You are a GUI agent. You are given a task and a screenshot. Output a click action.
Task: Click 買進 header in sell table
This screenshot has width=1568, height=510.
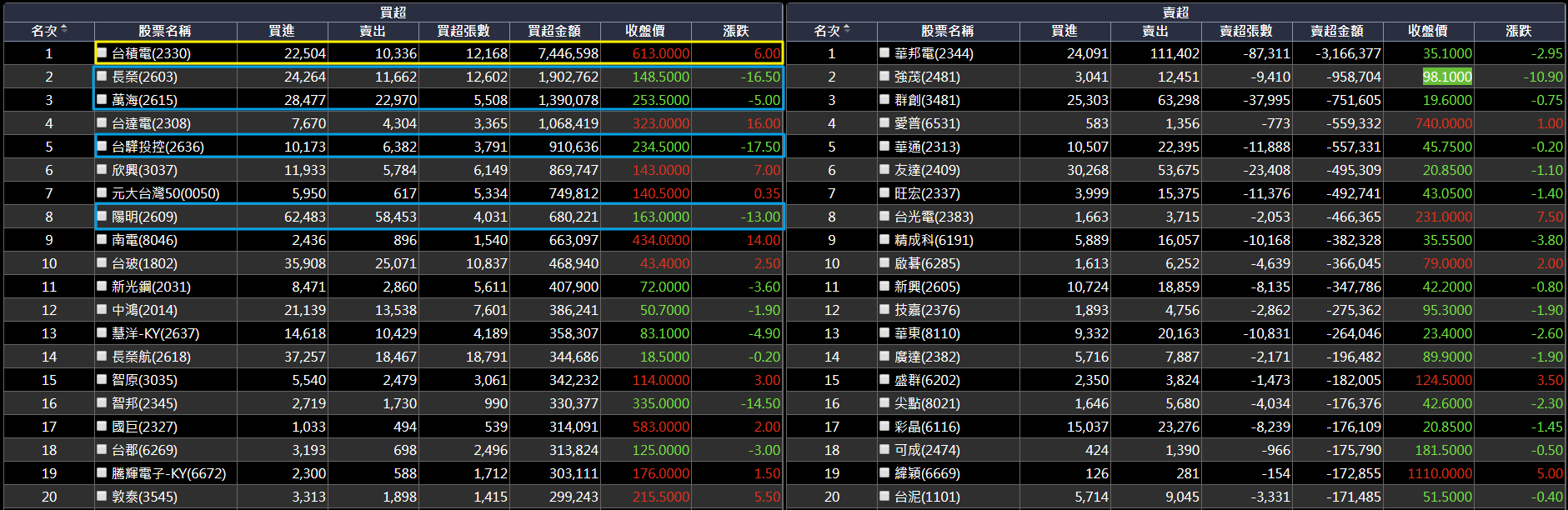[1065, 31]
